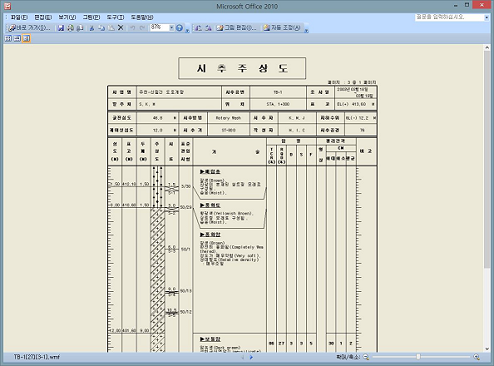The image size is (494, 366).
Task: Click the send by e-mail icon
Action: (x=80, y=28)
